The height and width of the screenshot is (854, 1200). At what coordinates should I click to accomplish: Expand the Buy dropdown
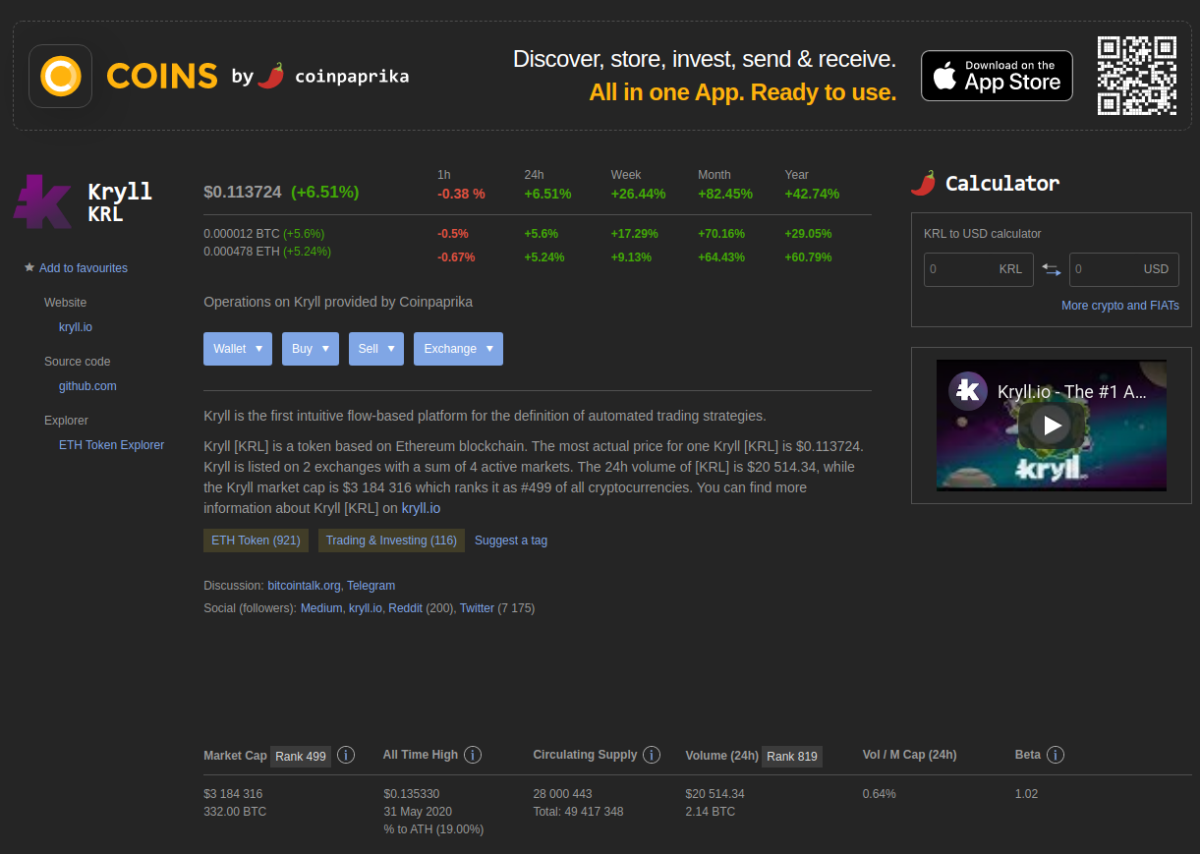click(x=310, y=349)
